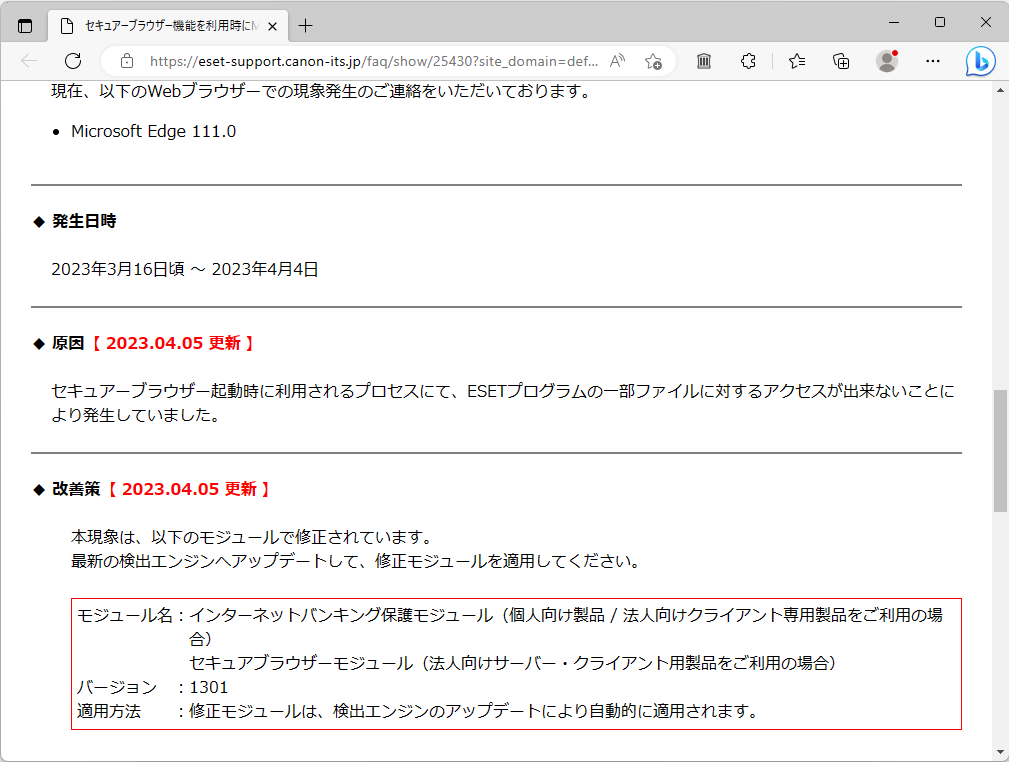1009x762 pixels.
Task: Click the eset-support URL address bar
Action: click(373, 61)
